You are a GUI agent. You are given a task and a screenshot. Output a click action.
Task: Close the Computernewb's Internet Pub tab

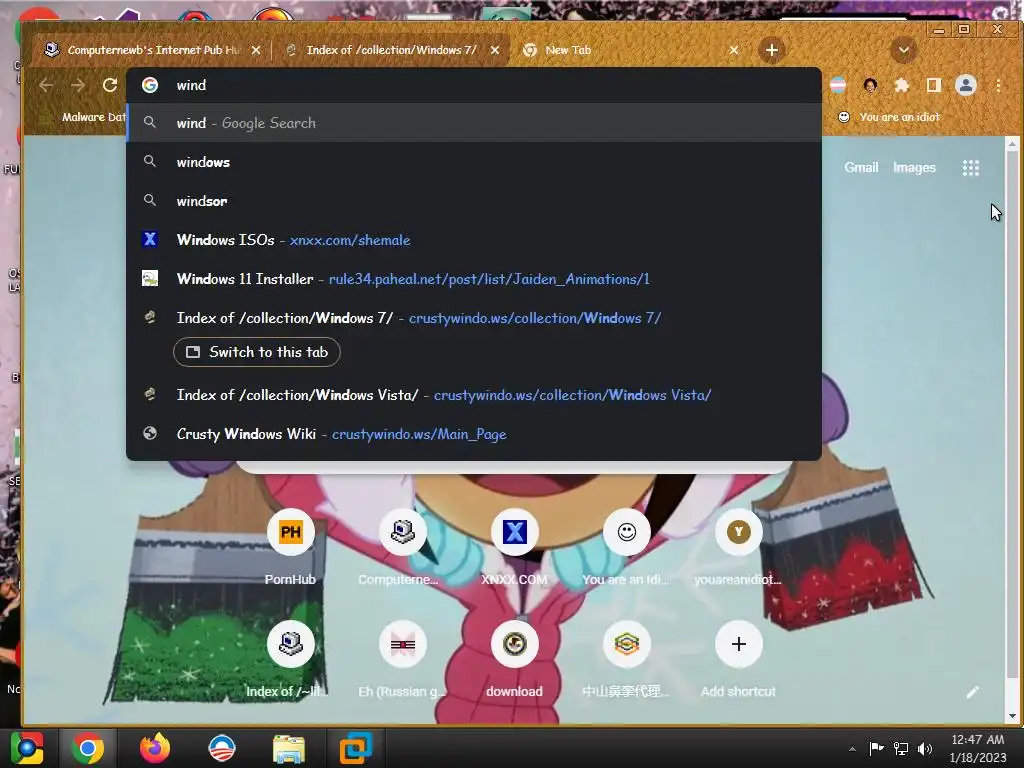click(x=256, y=50)
